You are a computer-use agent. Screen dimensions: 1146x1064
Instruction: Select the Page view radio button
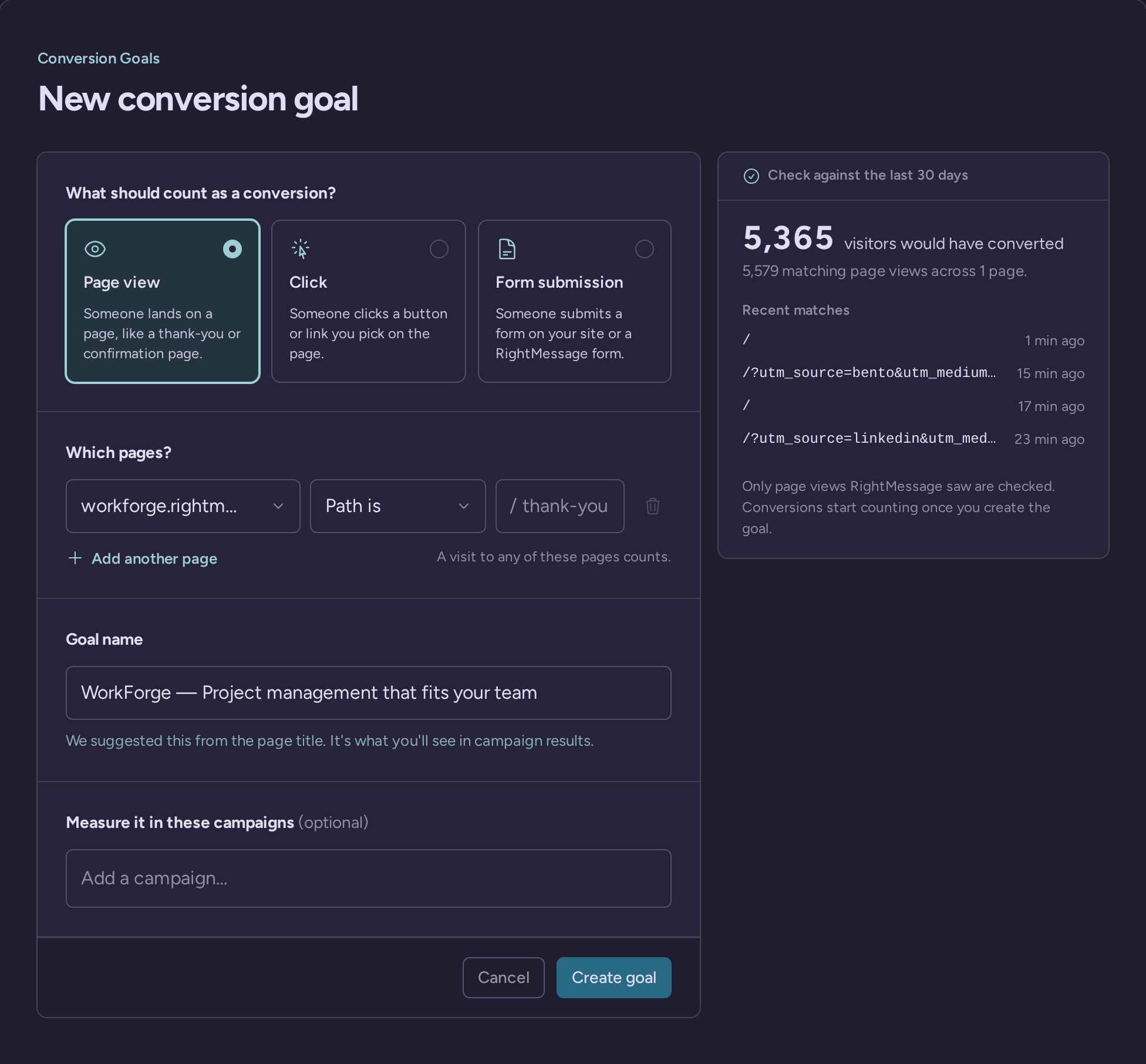pyautogui.click(x=232, y=249)
